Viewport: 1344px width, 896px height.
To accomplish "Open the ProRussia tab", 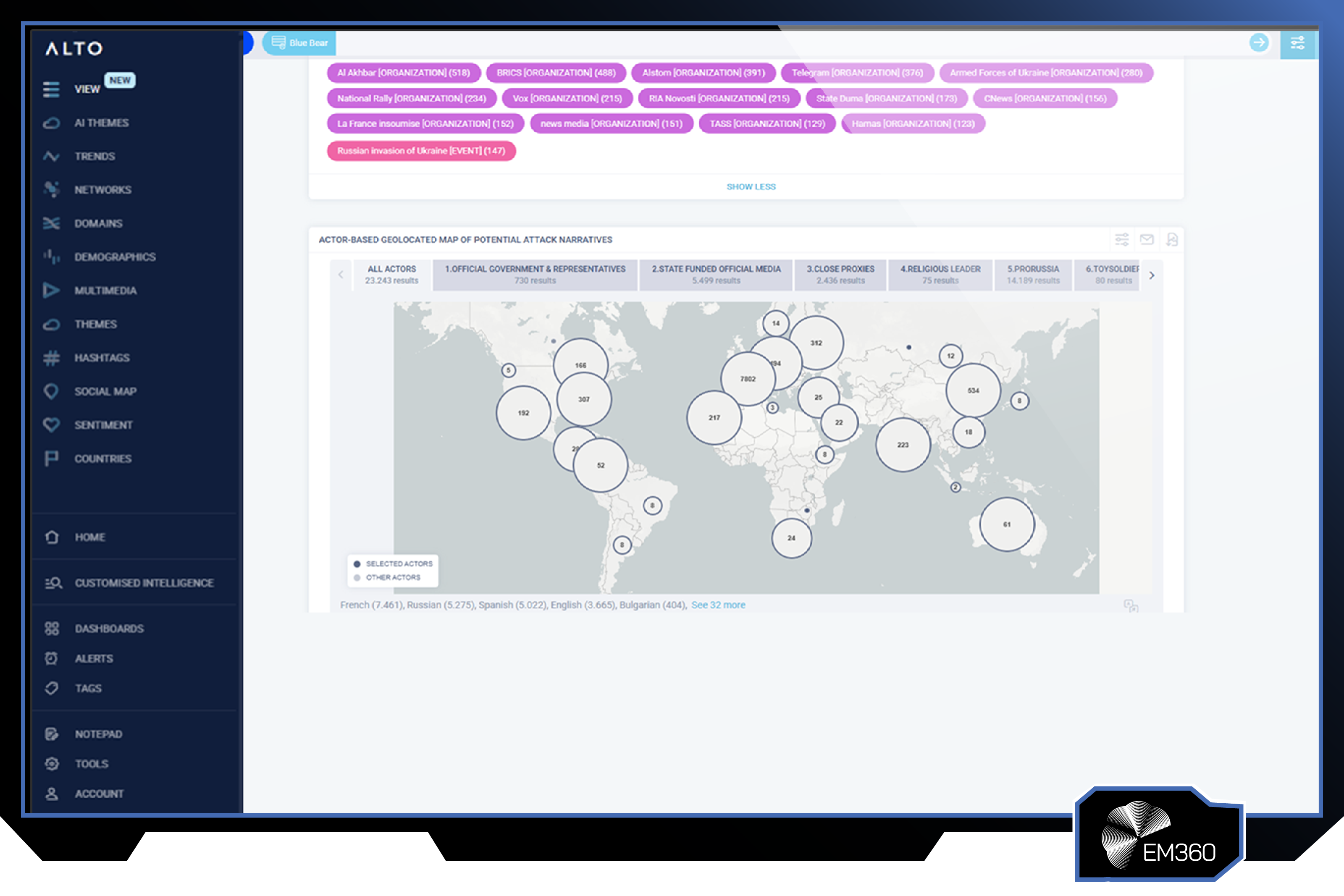I will click(x=1033, y=275).
